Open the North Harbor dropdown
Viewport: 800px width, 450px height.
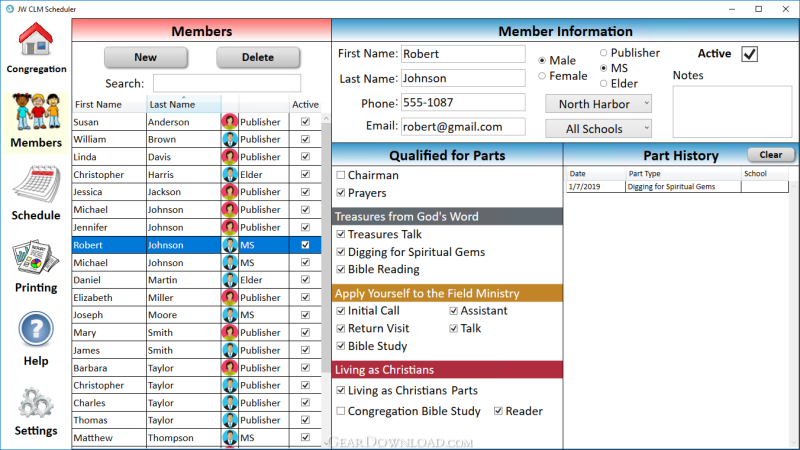tap(598, 104)
